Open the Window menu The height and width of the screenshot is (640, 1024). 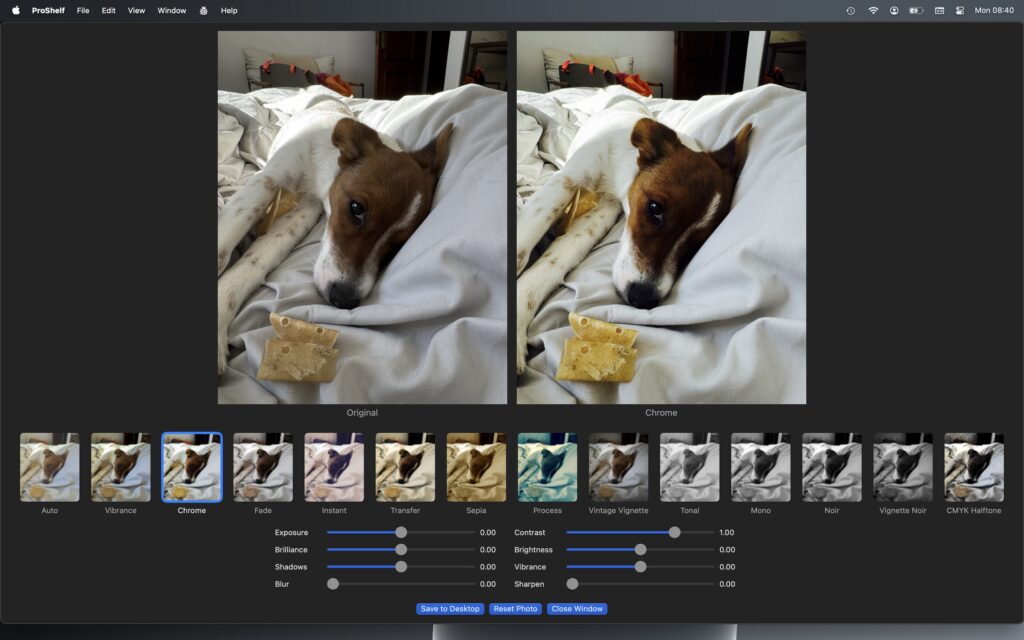pos(172,10)
